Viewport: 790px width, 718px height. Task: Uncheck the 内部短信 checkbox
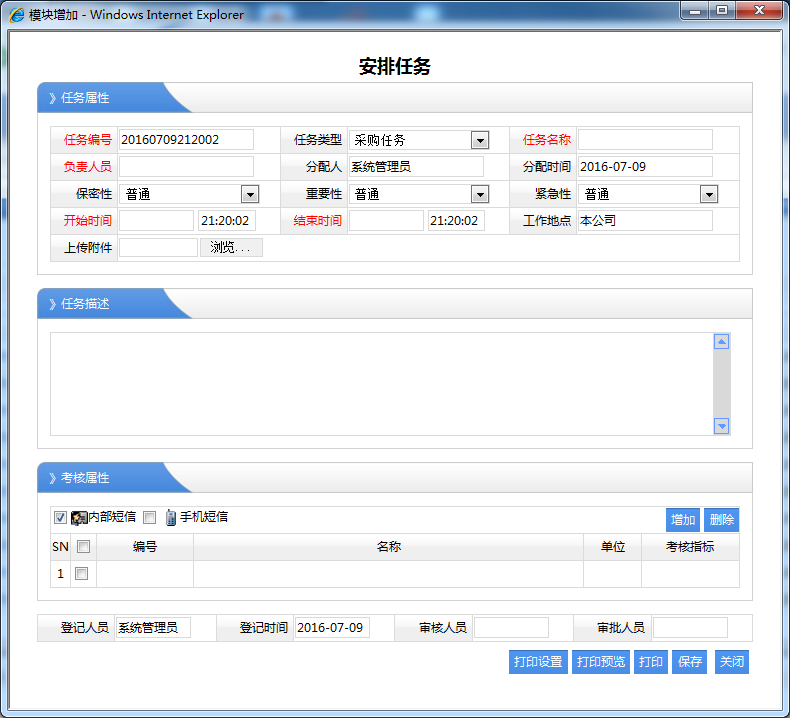tap(61, 518)
